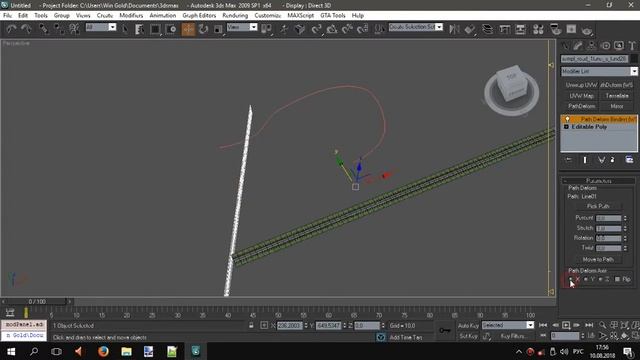Screen dimensions: 640x360
Task: Click the PathDeform modifier button
Action: (x=581, y=106)
